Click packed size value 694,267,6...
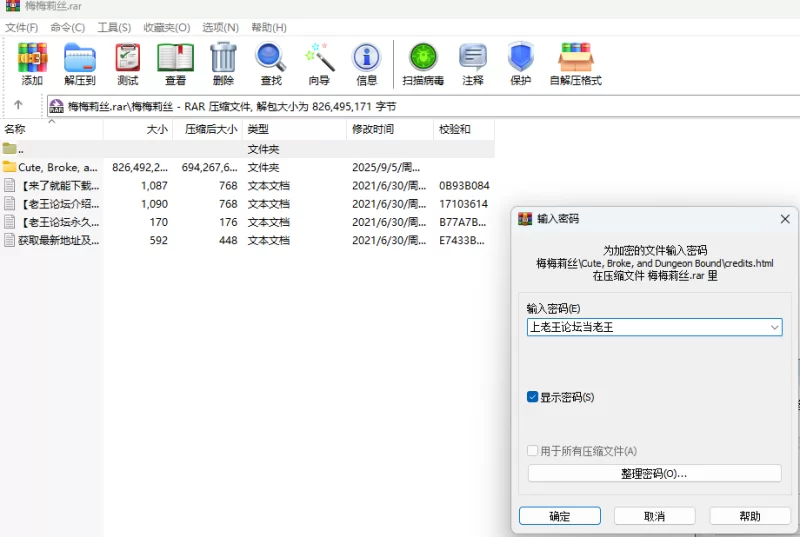Viewport: 800px width, 537px height. coord(209,167)
